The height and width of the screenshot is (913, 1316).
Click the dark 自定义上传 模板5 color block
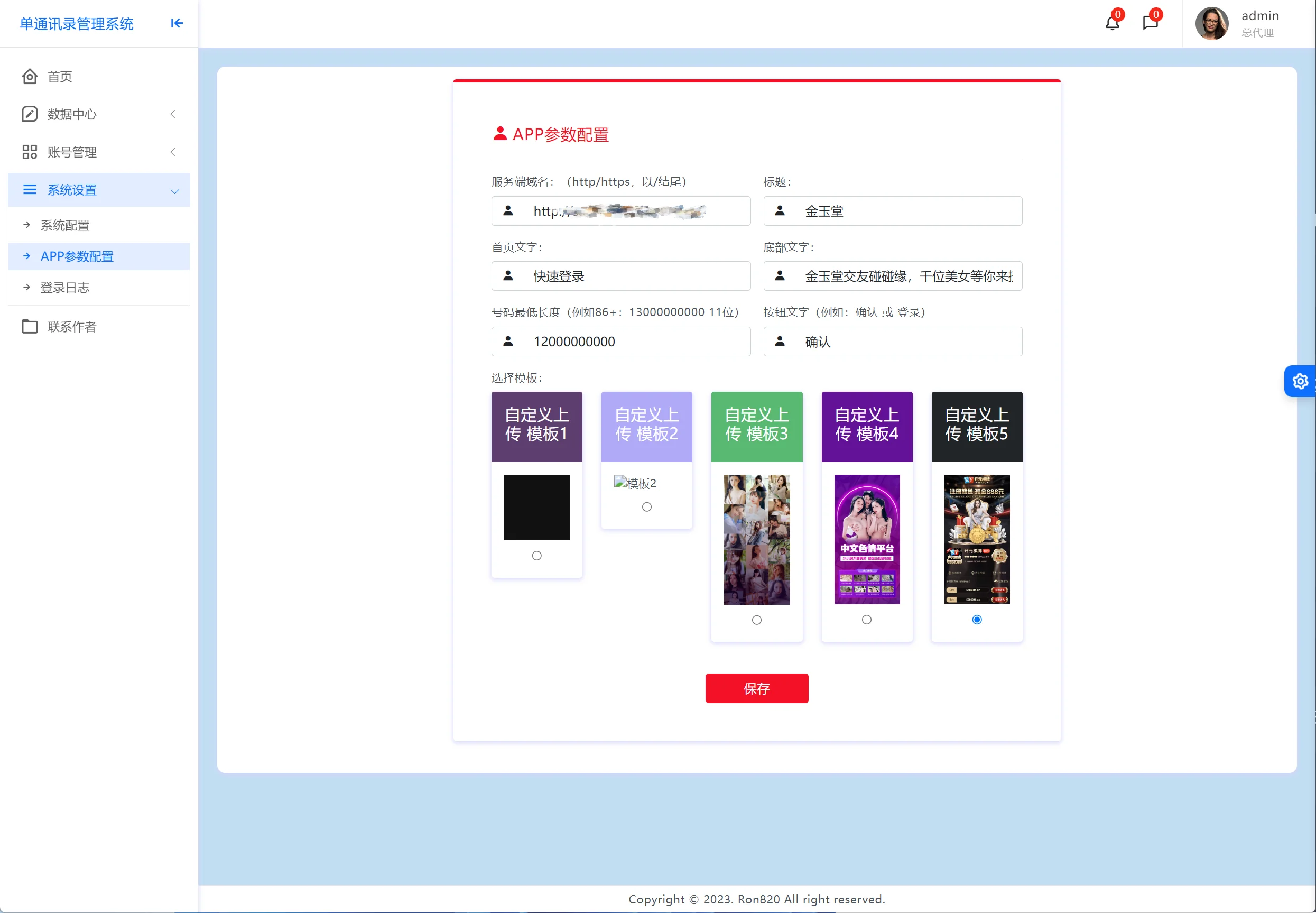976,426
